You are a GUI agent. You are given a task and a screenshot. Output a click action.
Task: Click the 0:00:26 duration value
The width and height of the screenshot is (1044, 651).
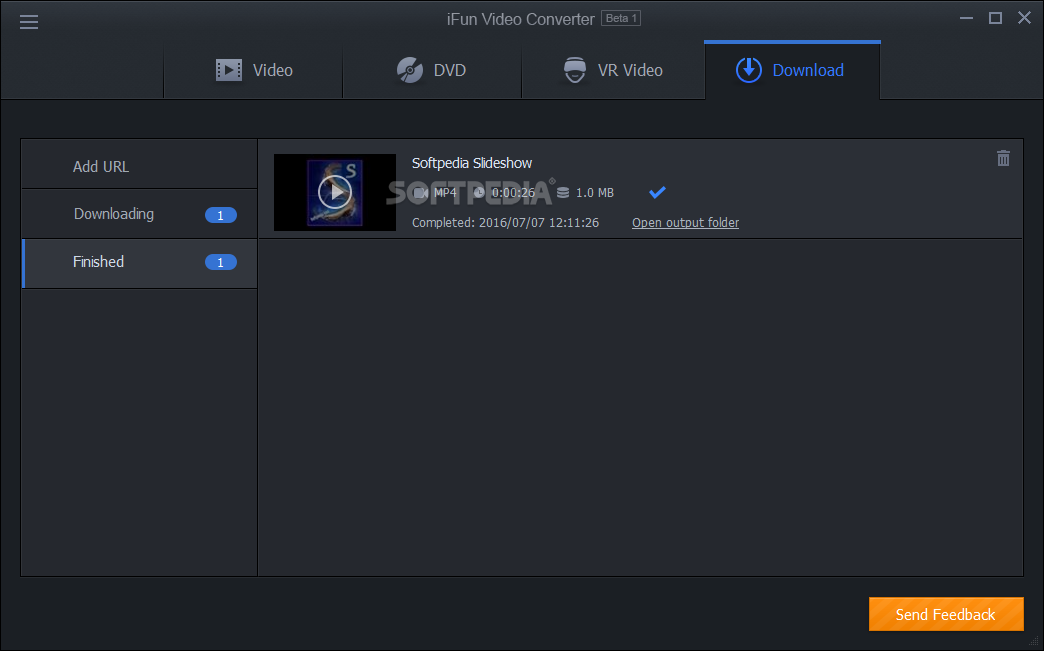513,192
